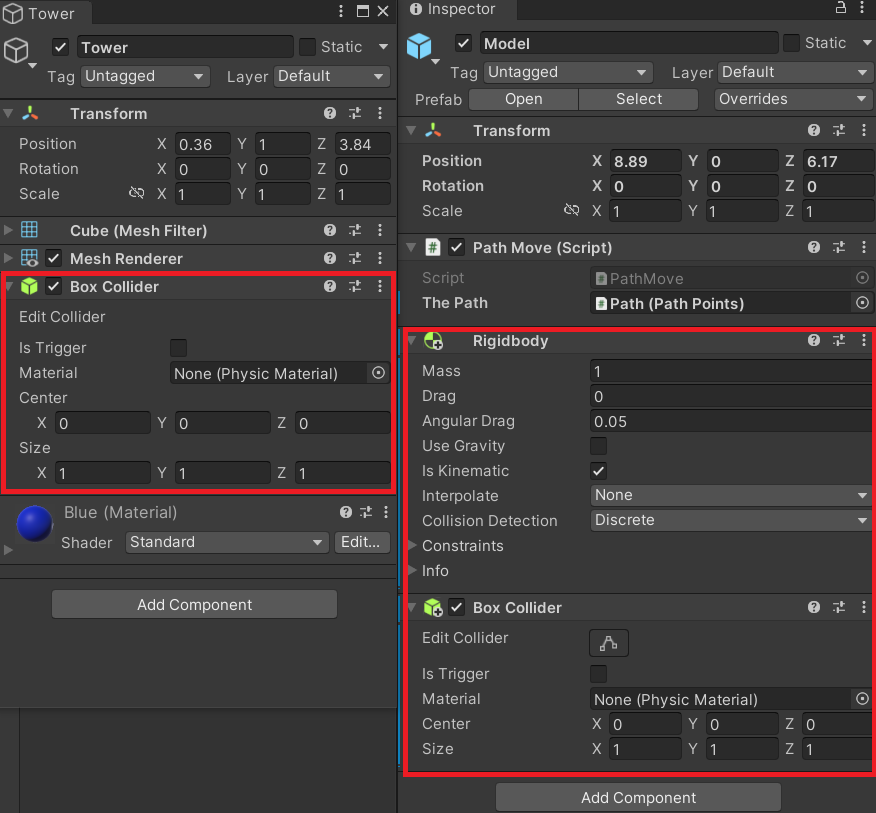Open more options menu for Tower Transform

point(380,113)
